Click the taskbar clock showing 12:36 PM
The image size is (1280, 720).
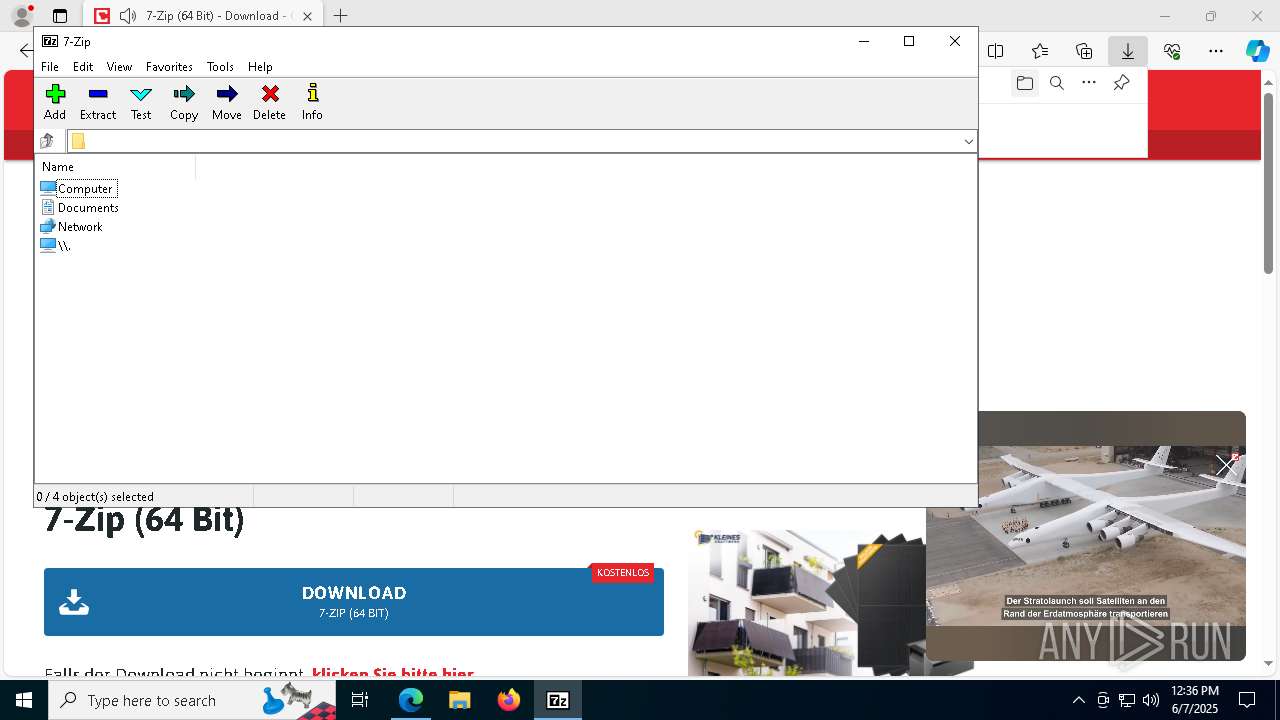pyautogui.click(x=1194, y=700)
